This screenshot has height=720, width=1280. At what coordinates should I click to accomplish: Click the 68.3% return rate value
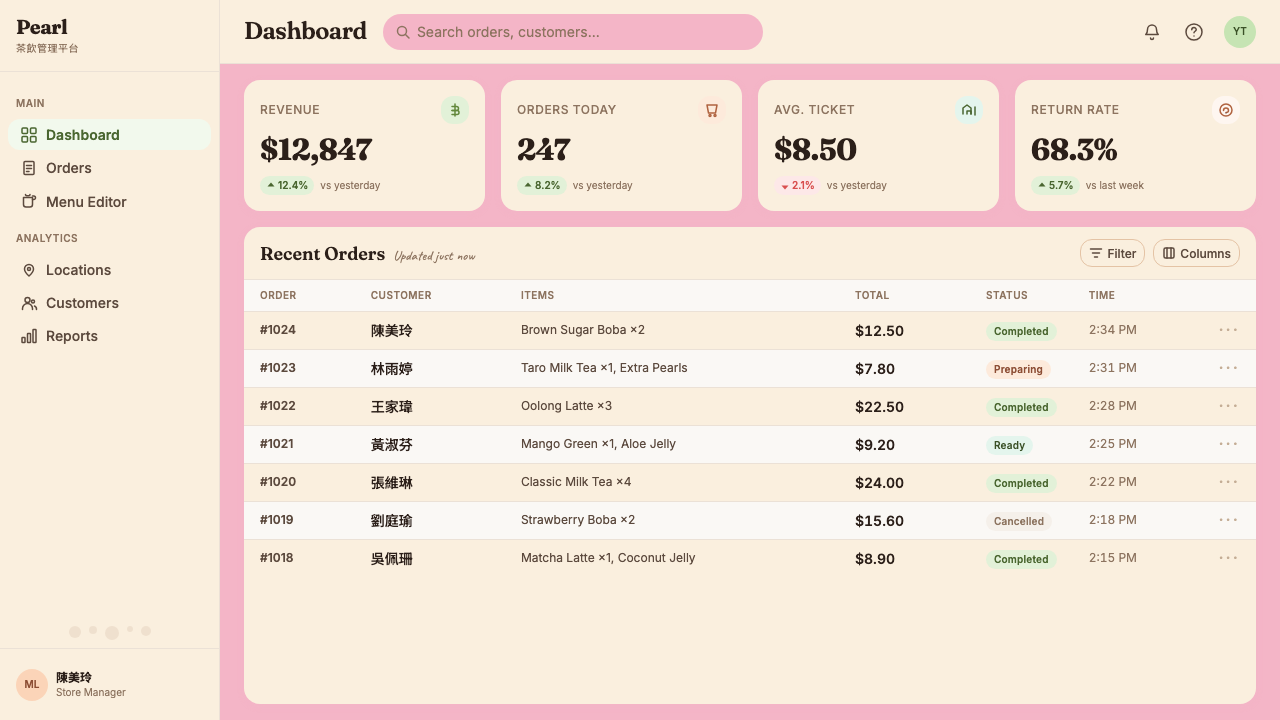[x=1074, y=150]
